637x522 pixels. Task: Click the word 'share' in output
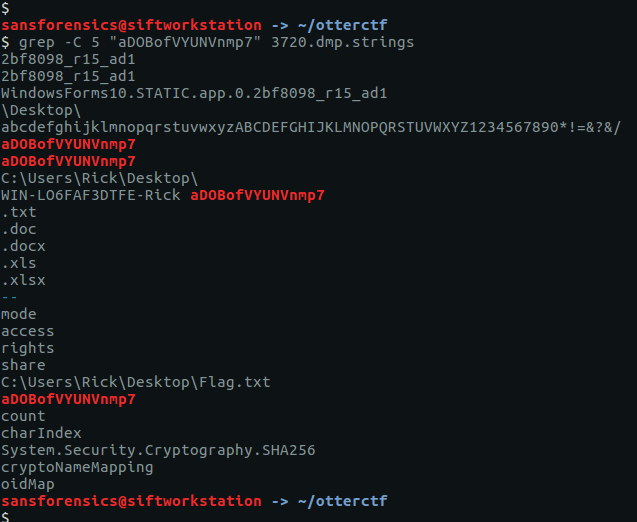[23, 365]
